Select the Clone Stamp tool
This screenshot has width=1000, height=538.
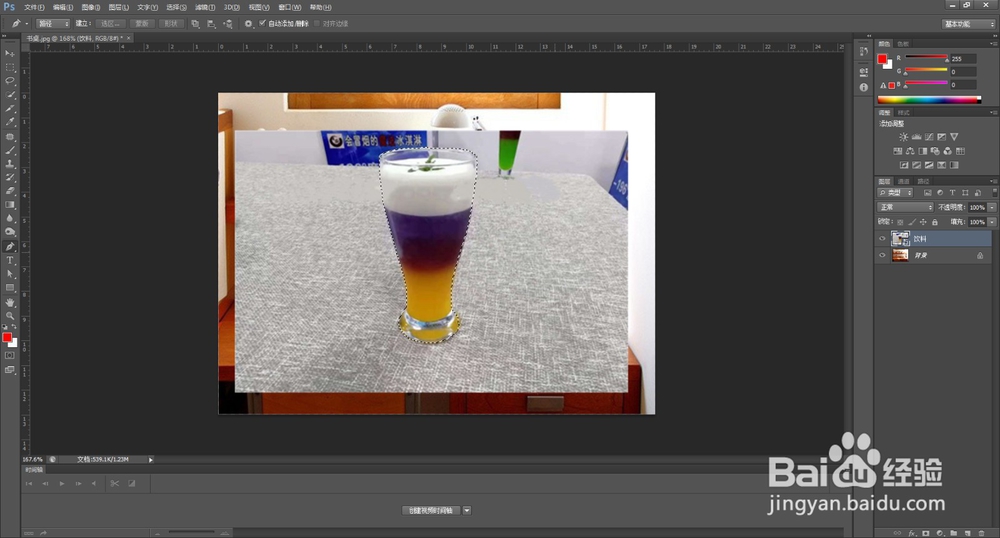tap(10, 164)
